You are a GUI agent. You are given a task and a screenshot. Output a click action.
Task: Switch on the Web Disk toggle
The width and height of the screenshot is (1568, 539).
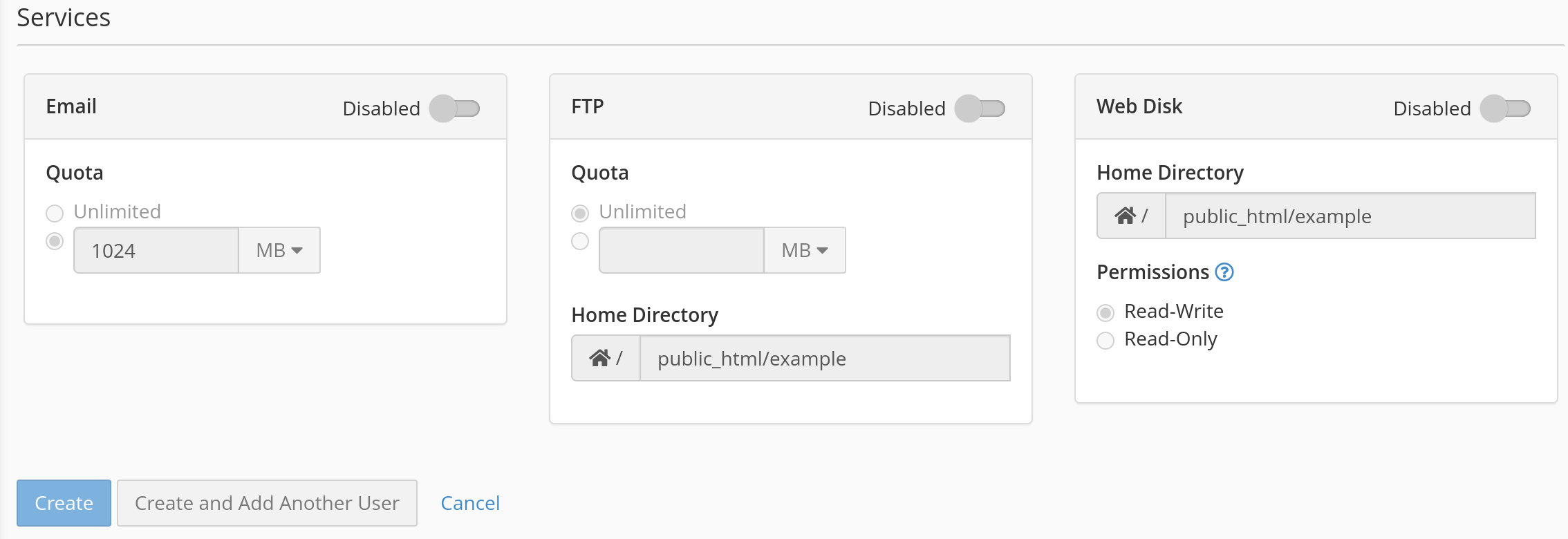[x=1505, y=108]
